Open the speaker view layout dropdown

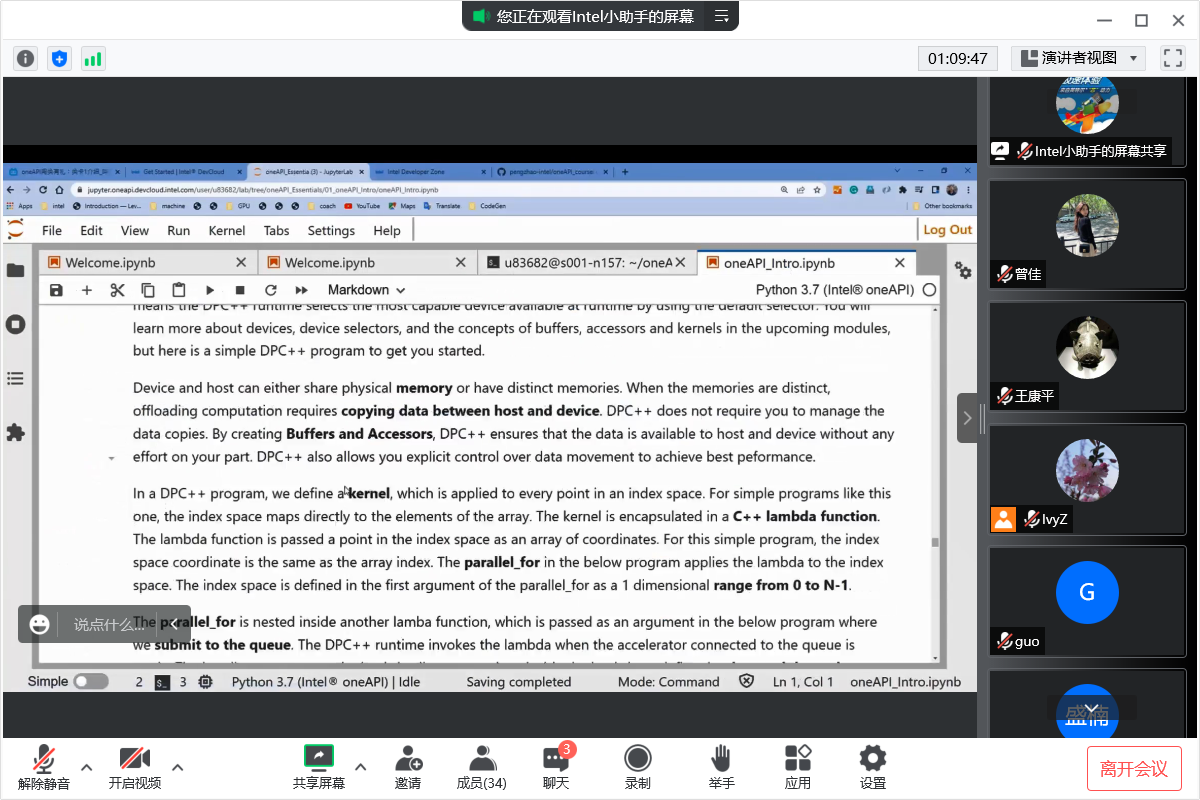click(1078, 58)
